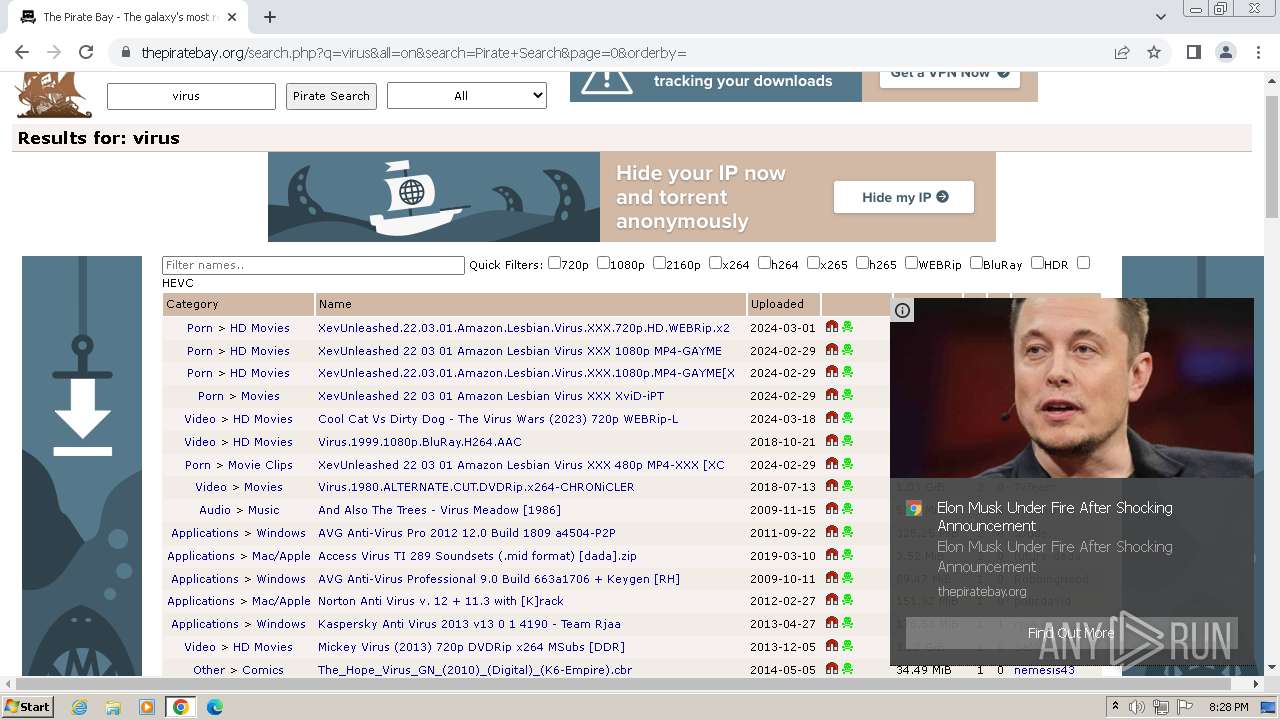Click green skull icon on Access Virus TI row
Screen dimensions: 1280x720
848,555
